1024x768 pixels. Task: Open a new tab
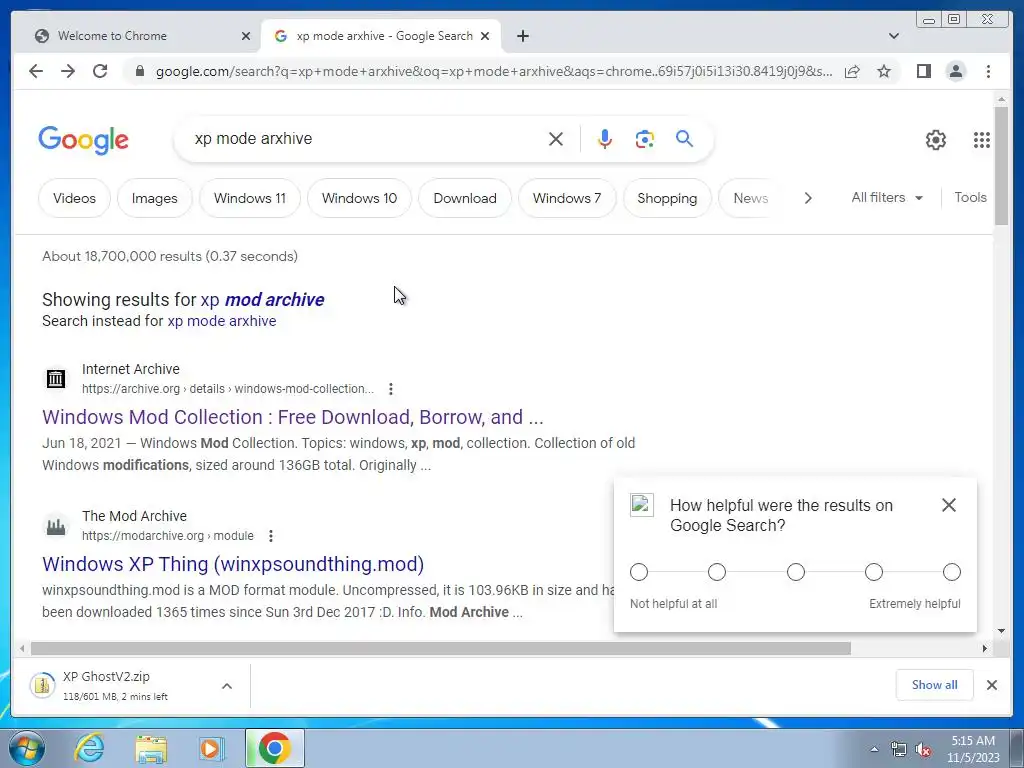522,36
